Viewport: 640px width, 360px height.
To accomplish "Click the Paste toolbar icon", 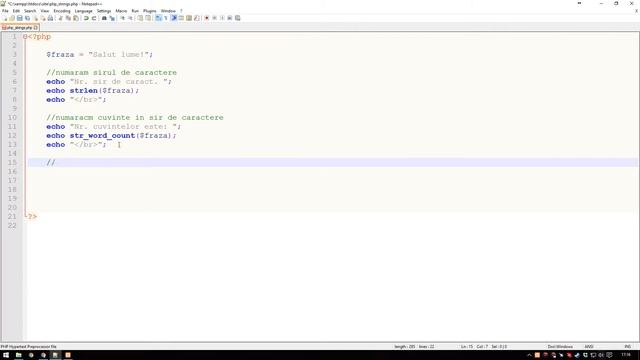I will (x=76, y=18).
